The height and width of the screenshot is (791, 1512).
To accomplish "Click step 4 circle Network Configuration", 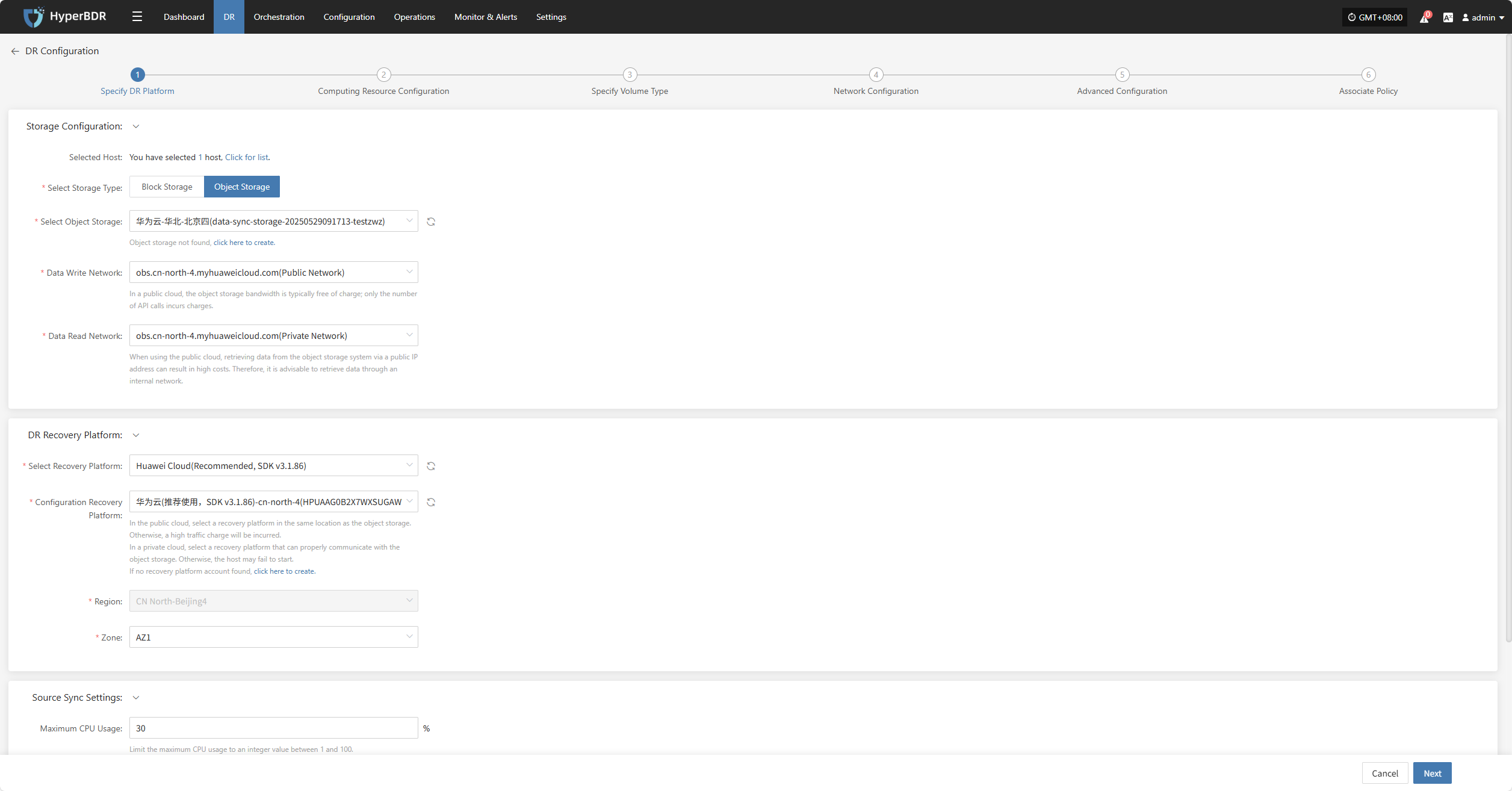I will (876, 75).
